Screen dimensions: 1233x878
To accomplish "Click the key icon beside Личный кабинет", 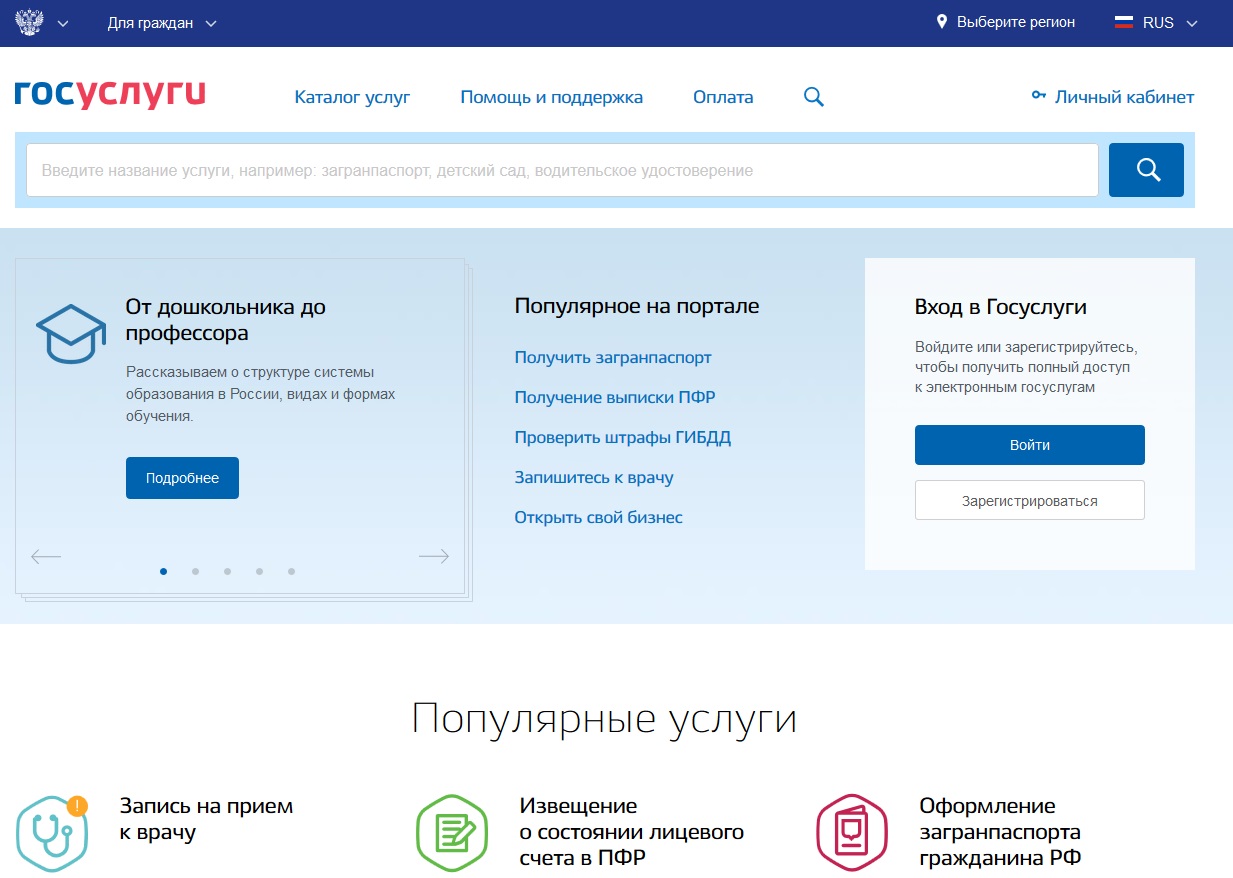I will tap(1038, 96).
